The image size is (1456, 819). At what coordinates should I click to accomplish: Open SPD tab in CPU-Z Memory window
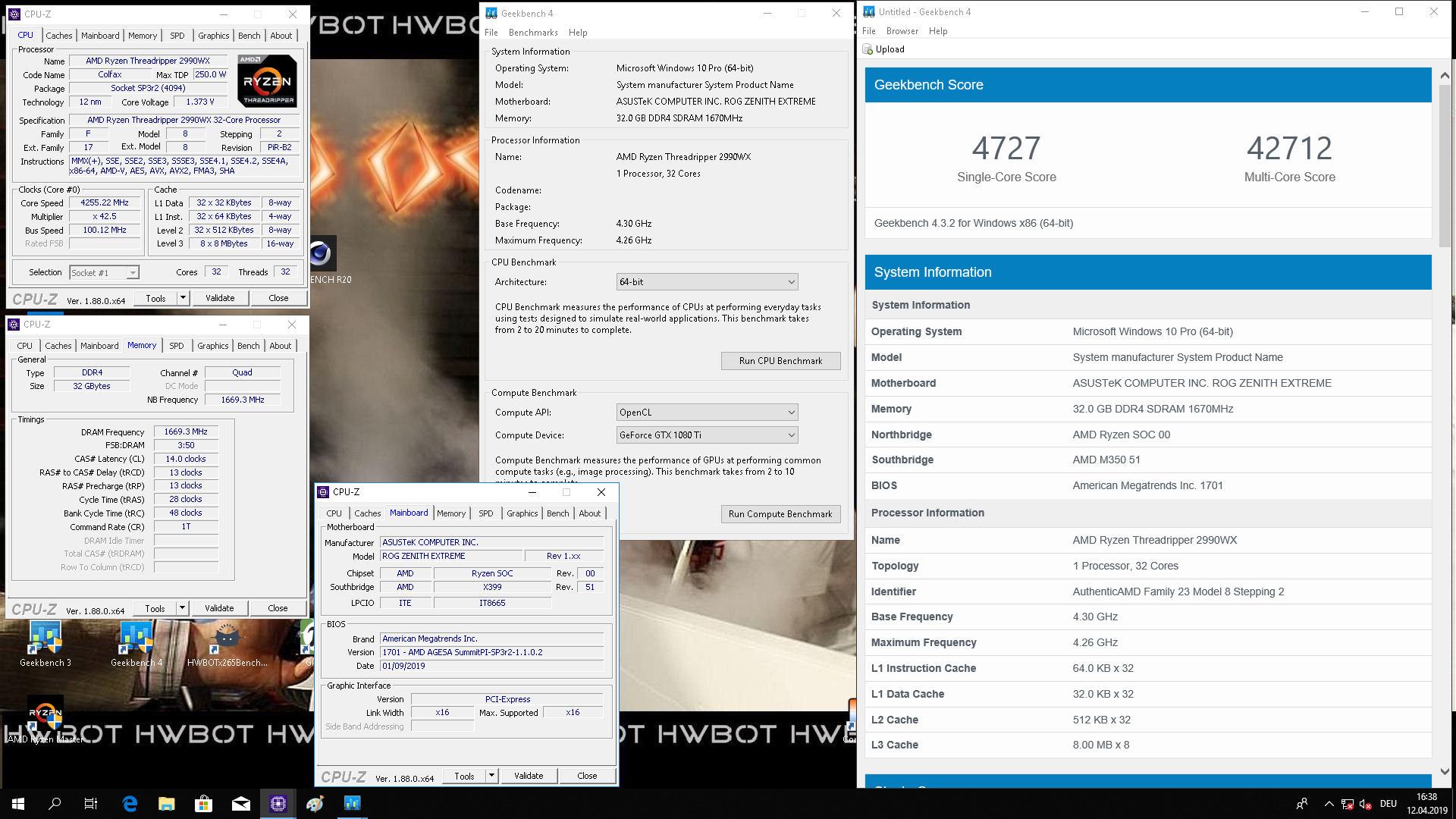tap(177, 346)
